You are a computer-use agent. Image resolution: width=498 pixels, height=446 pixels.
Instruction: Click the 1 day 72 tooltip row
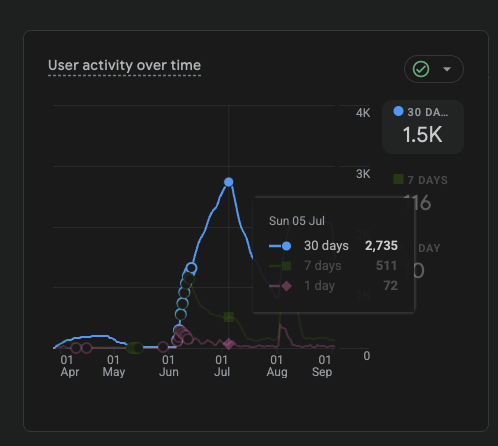coord(333,286)
